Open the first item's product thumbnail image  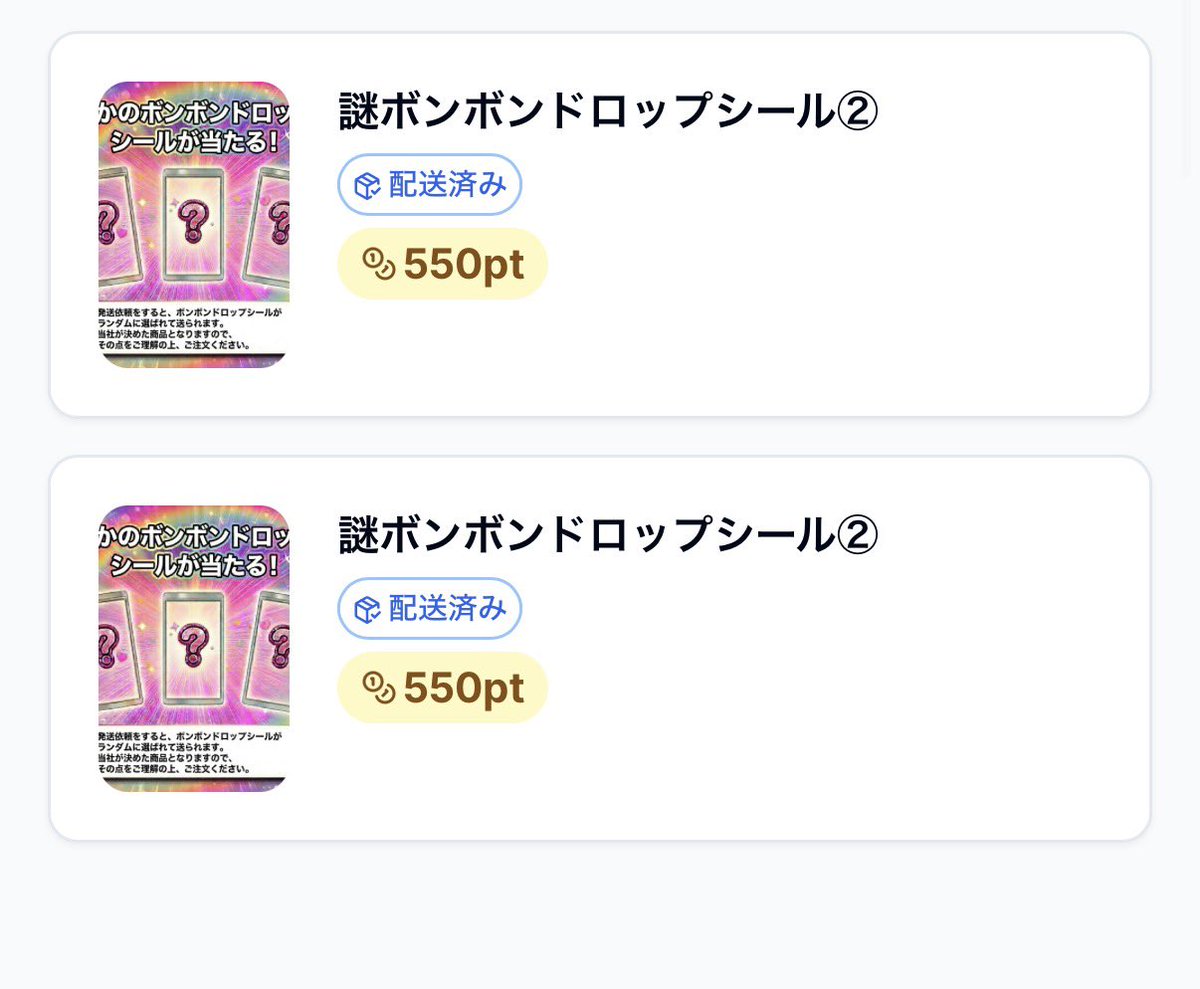coord(194,225)
